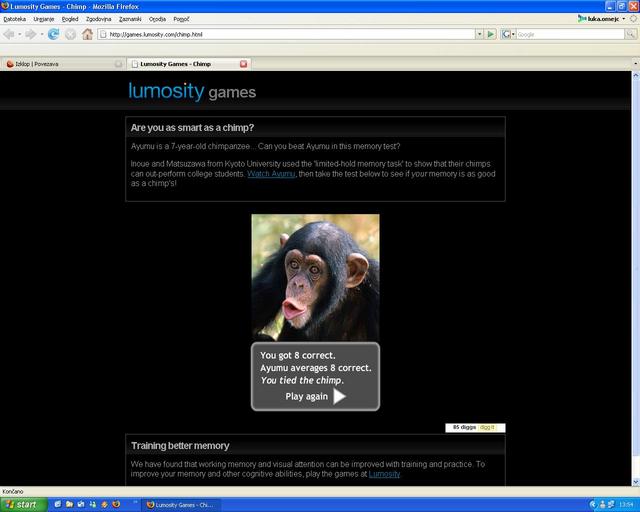Click the scrollbar up arrow
Viewport: 640px width, 512px height.
[x=636, y=75]
